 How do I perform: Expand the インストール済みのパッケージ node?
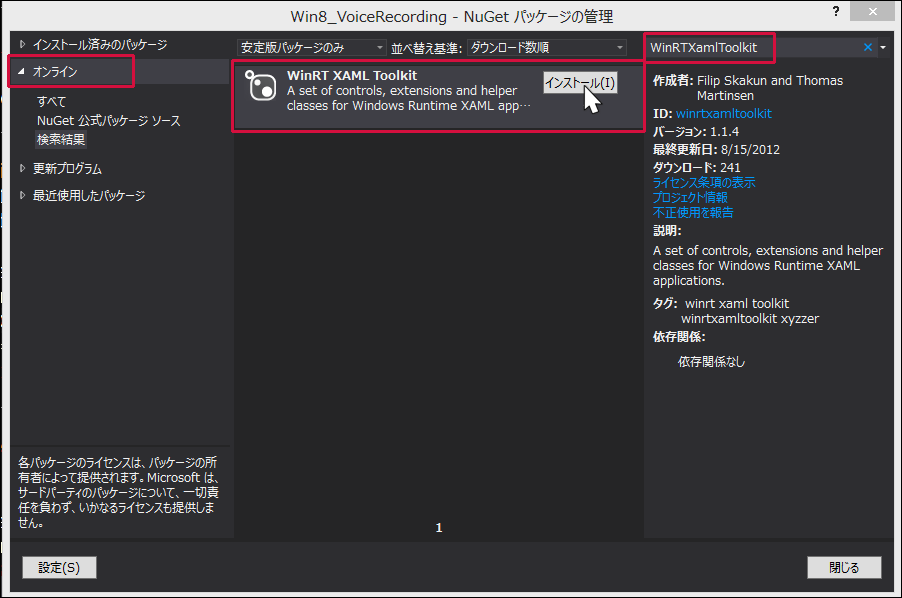click(x=22, y=44)
